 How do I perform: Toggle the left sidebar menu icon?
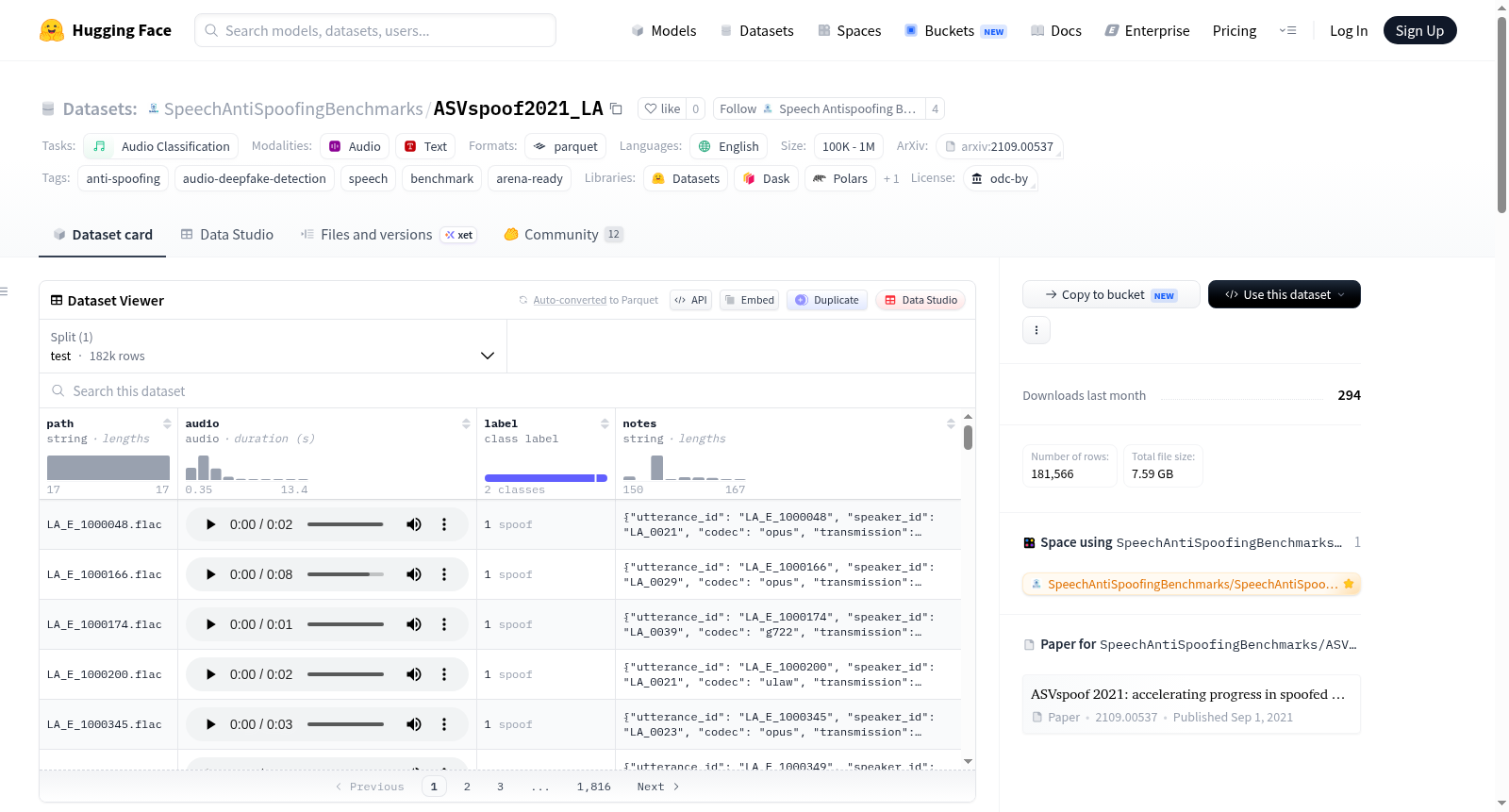5,291
